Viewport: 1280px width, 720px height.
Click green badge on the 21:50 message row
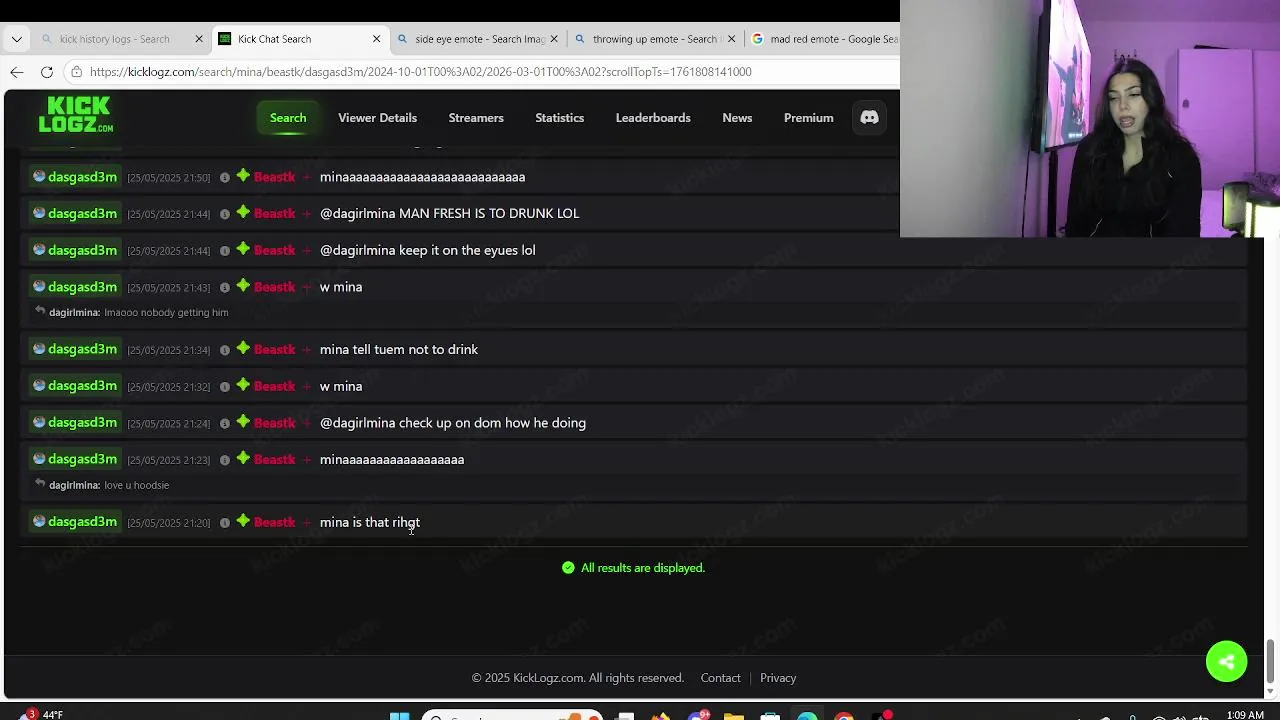pos(243,176)
